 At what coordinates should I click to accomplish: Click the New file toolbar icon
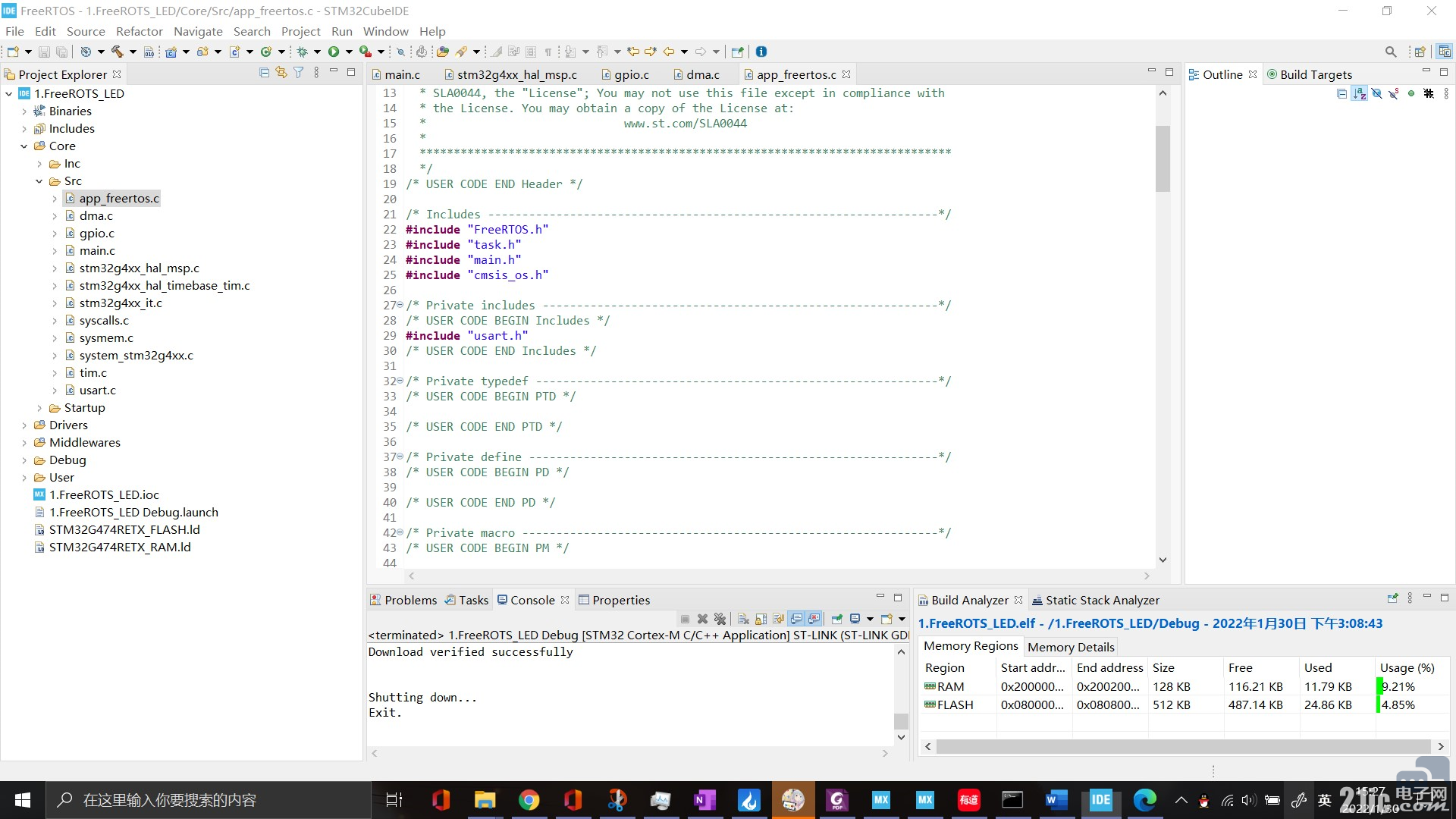[13, 52]
